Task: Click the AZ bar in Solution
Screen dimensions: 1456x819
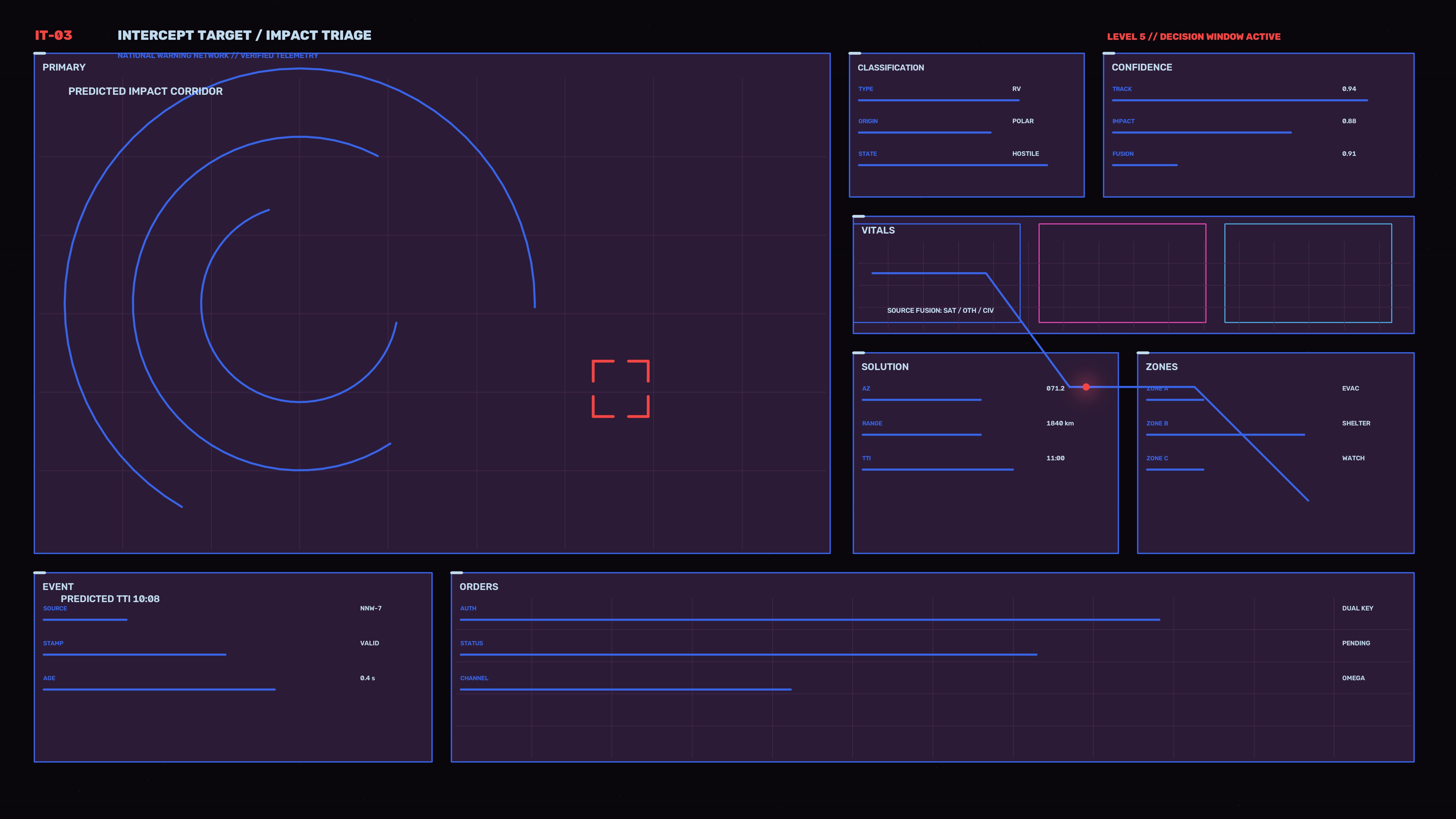Action: coord(921,400)
